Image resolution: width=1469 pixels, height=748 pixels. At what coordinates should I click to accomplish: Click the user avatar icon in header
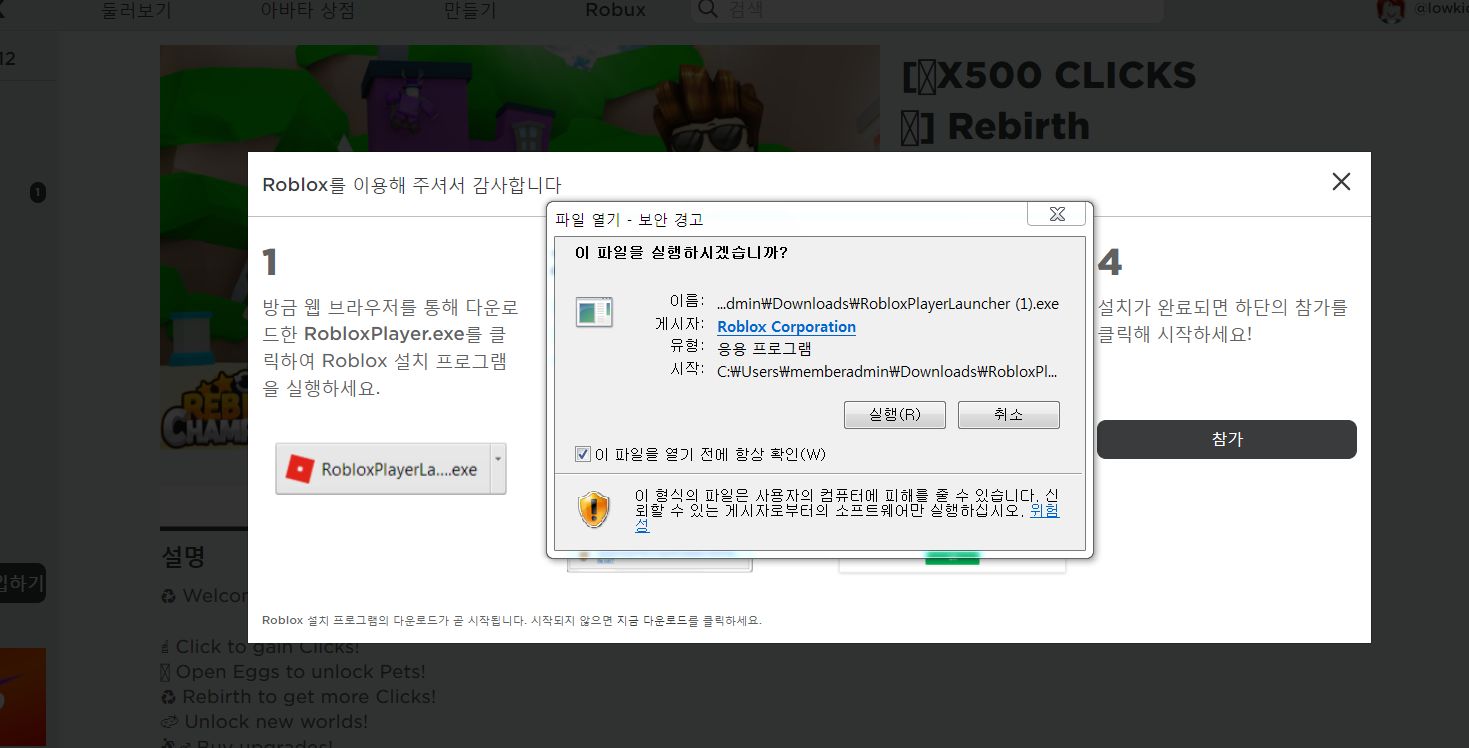(1390, 10)
